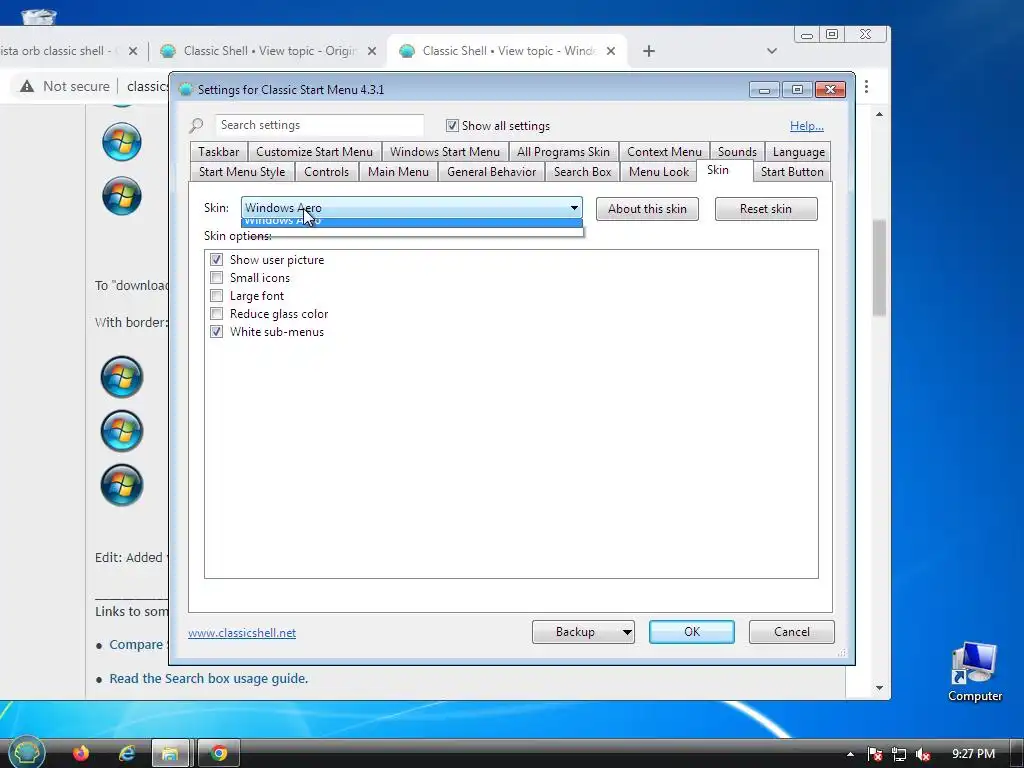
Task: Click the browser page vertical scrollbar thumb
Action: point(879,268)
